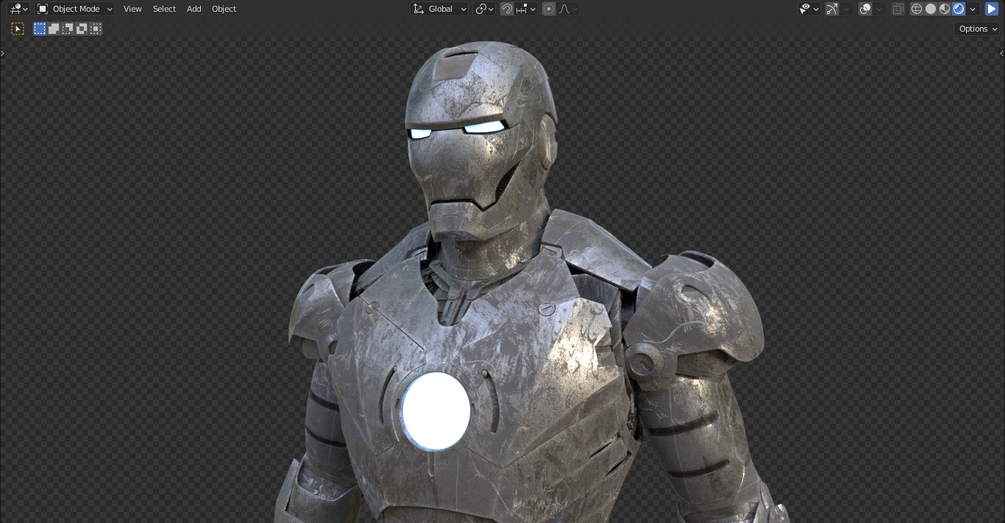The image size is (1005, 523).
Task: Switch to Wireframe shading
Action: click(x=917, y=9)
